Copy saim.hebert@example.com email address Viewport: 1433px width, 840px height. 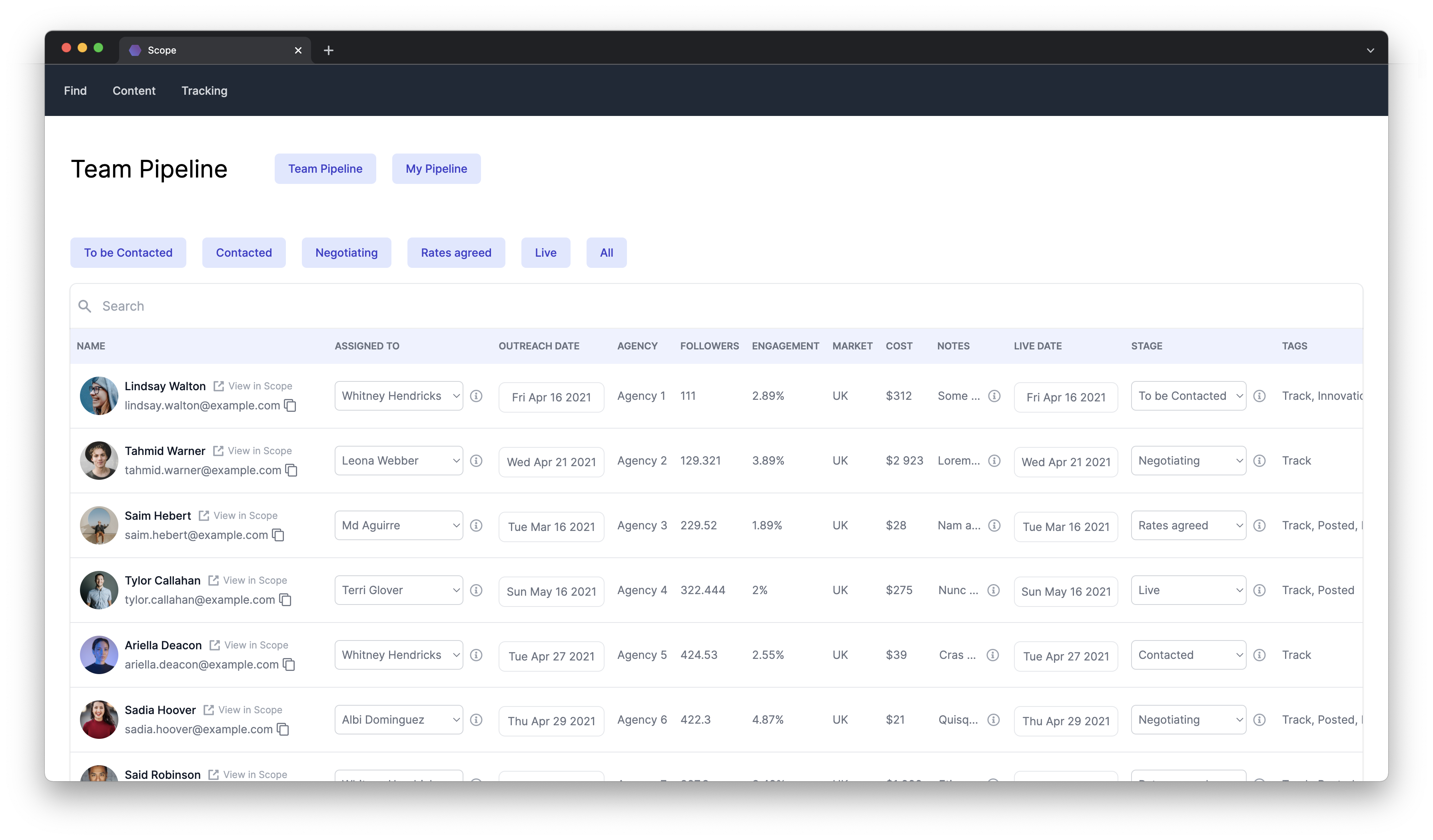pos(278,535)
